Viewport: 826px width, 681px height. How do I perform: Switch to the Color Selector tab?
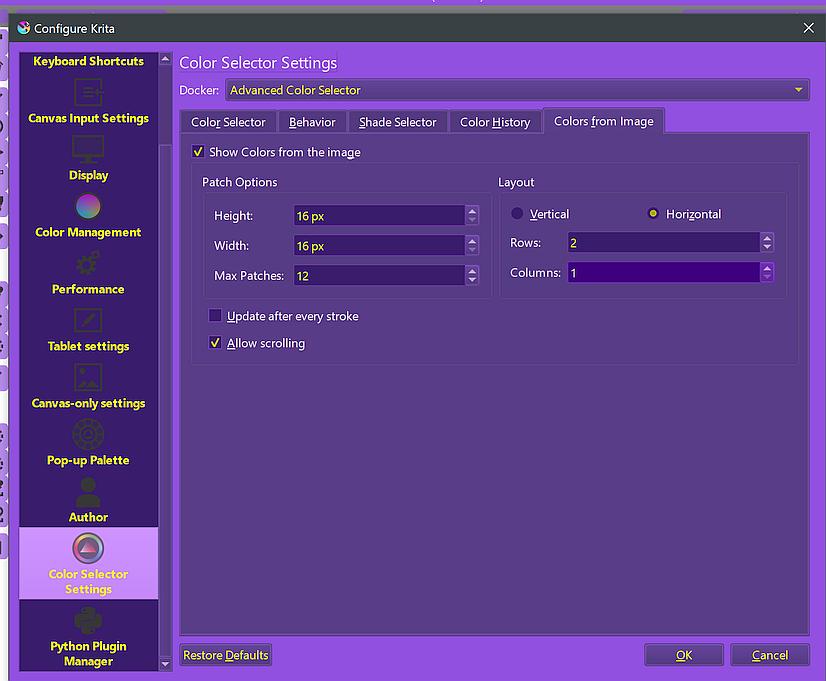tap(228, 122)
